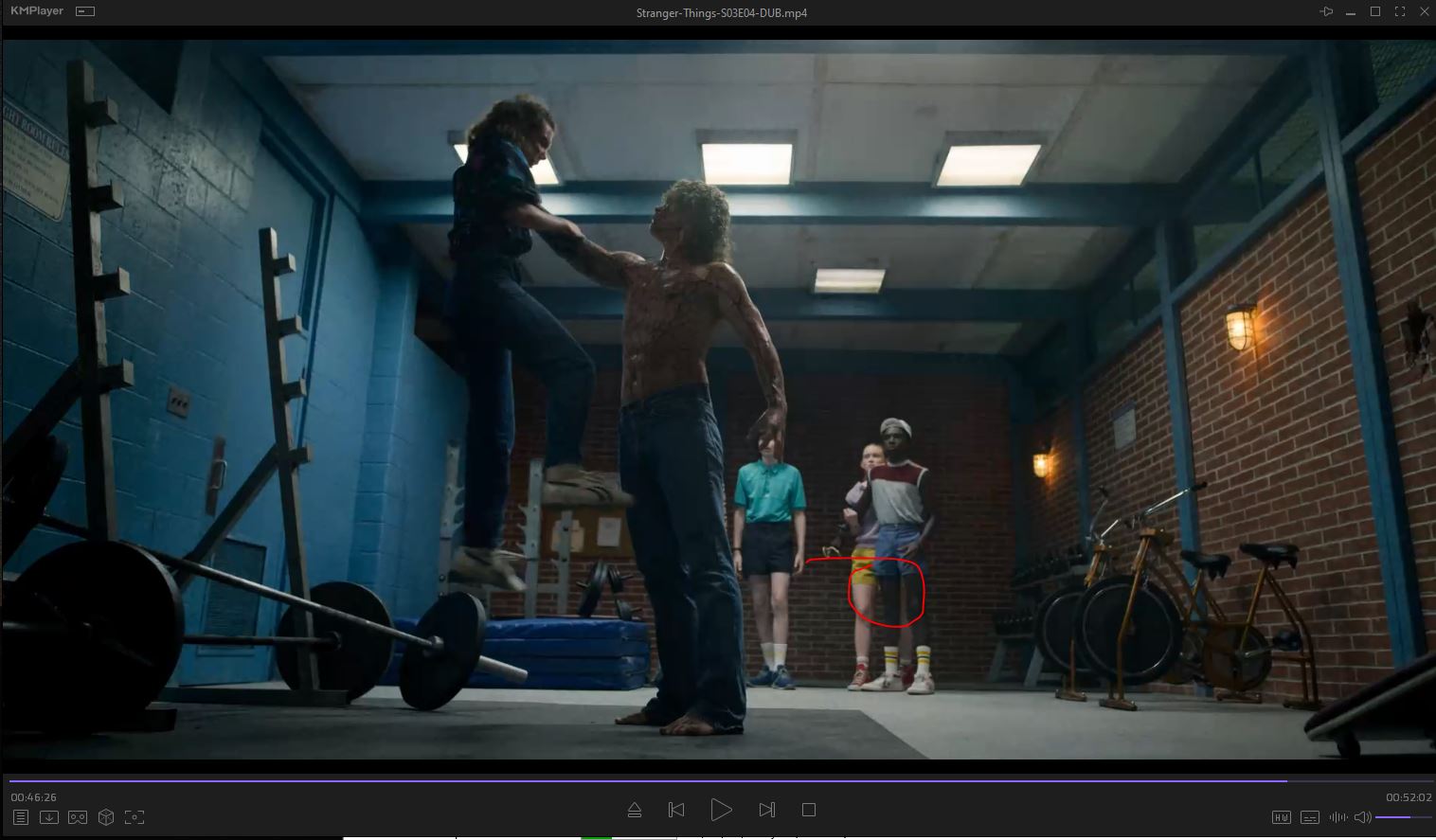
Task: Adjust the volume slider
Action: pos(1400,817)
